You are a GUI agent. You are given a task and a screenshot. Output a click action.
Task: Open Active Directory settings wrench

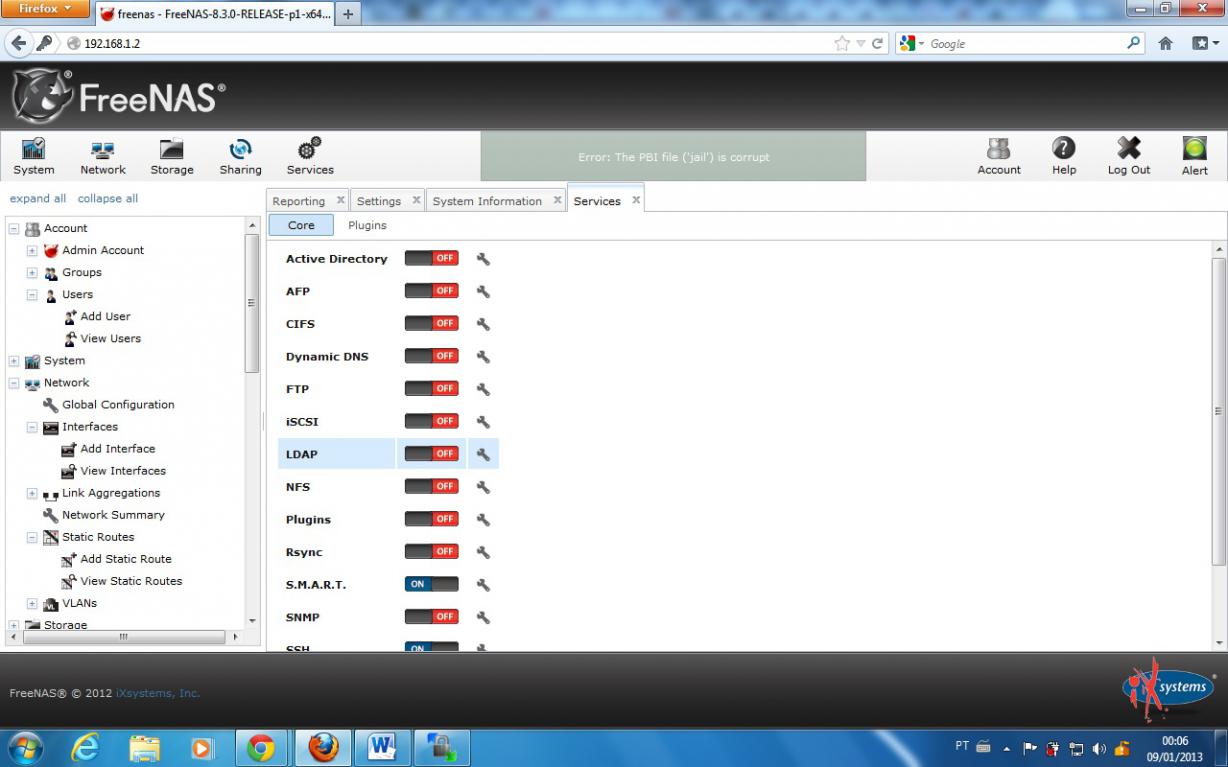(x=483, y=259)
